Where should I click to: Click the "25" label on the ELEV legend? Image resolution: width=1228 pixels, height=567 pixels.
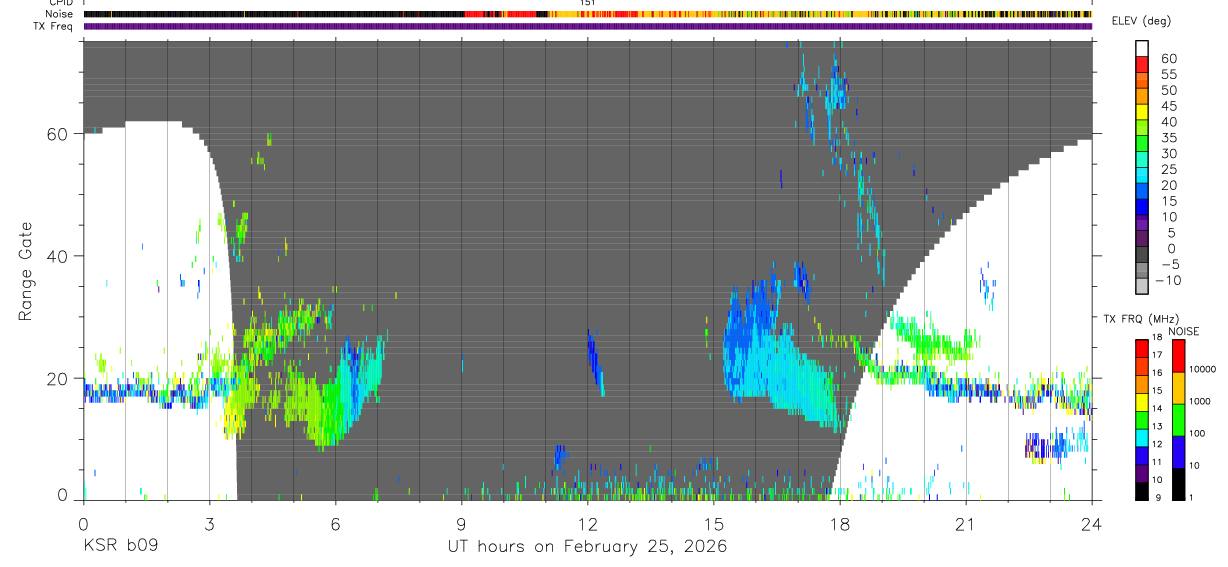(x=1168, y=169)
